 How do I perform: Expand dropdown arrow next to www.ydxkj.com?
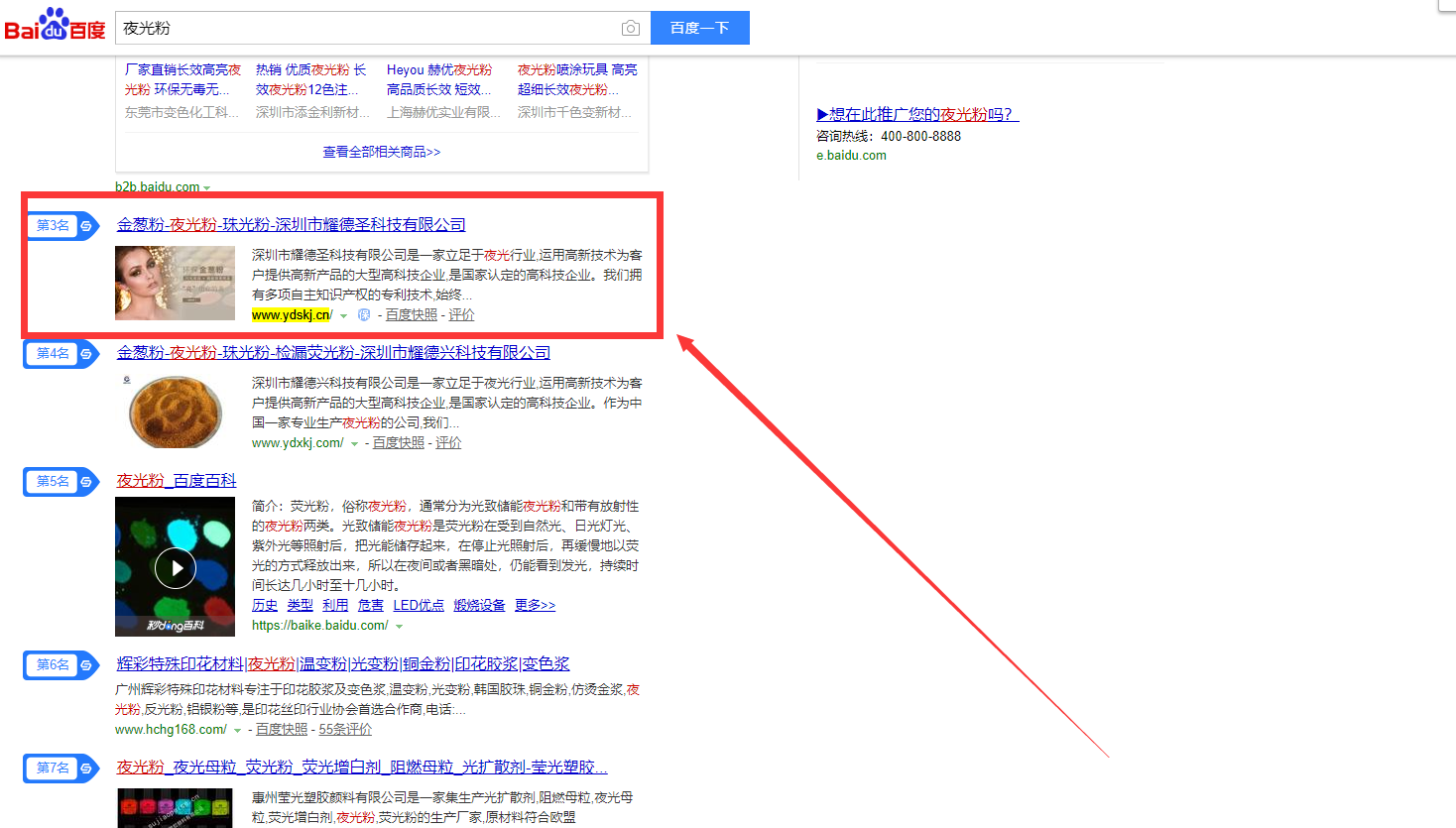point(355,444)
